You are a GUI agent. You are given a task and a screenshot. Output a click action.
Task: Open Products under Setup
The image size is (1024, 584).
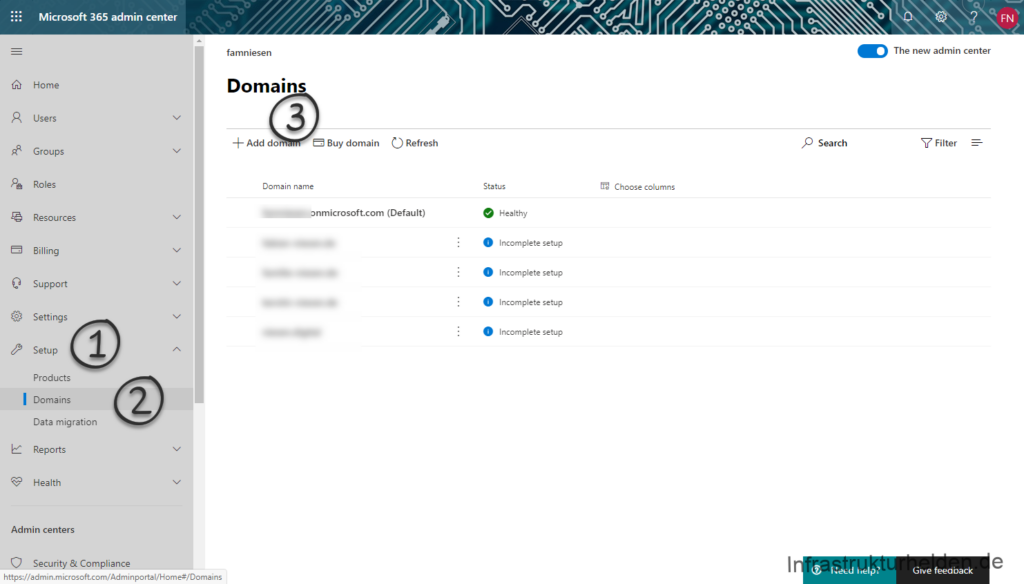coord(52,378)
